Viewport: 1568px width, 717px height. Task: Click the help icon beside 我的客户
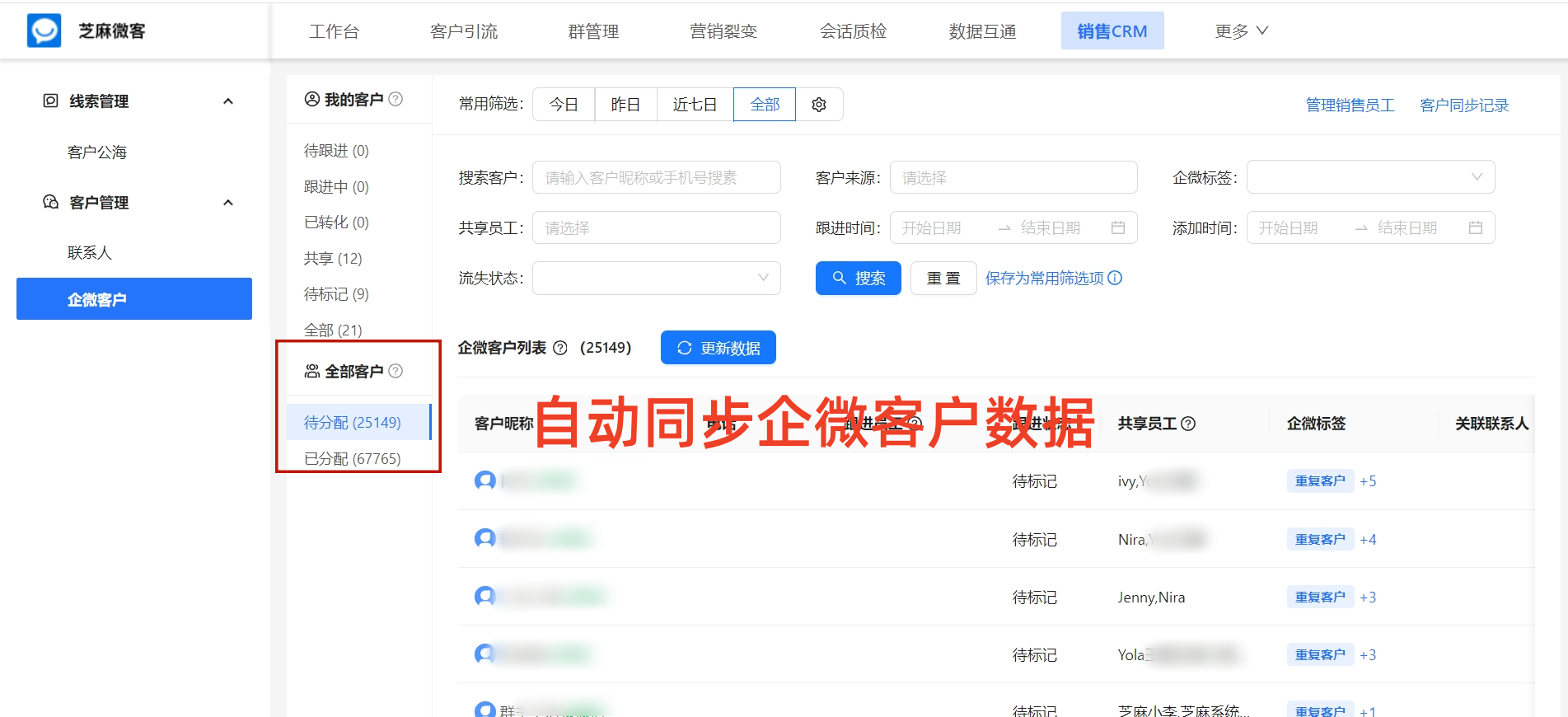396,99
